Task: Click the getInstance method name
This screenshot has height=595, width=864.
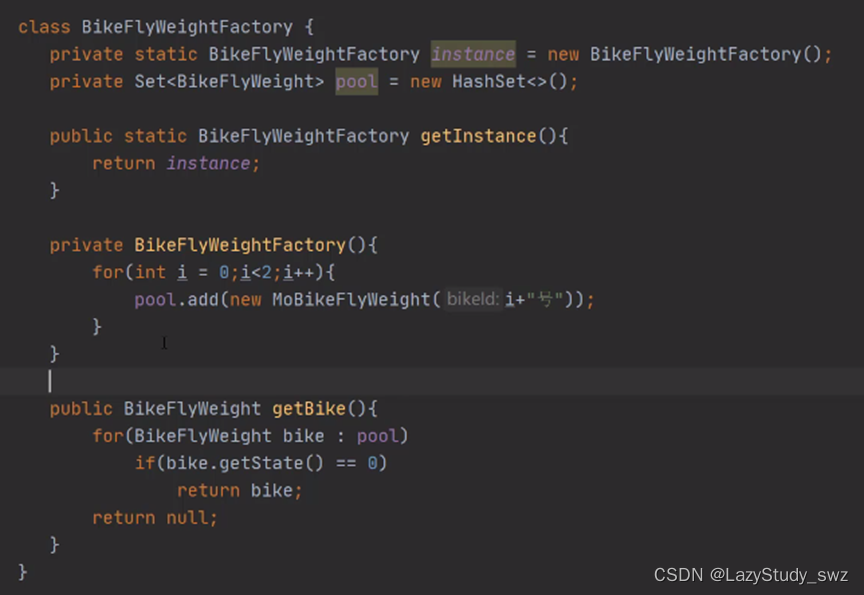Action: 478,136
